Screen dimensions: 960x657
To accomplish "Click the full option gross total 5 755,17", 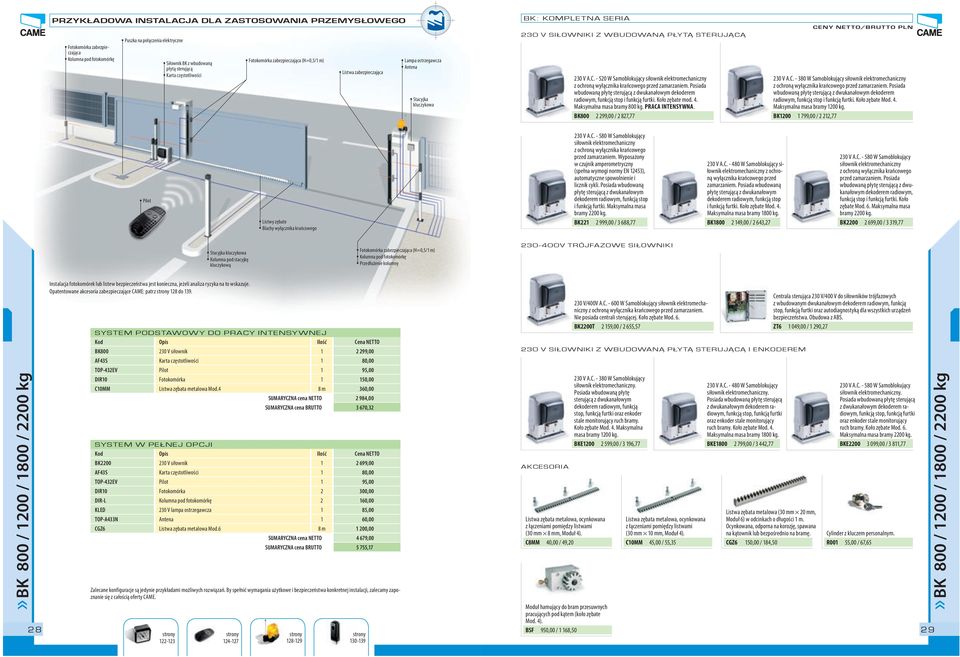I will click(x=365, y=547).
